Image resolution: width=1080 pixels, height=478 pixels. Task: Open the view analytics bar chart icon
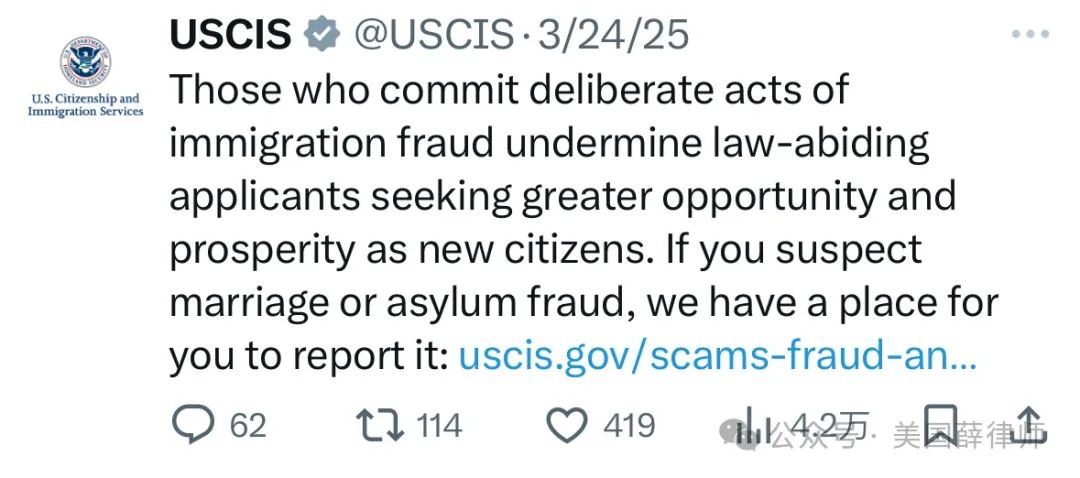(754, 426)
